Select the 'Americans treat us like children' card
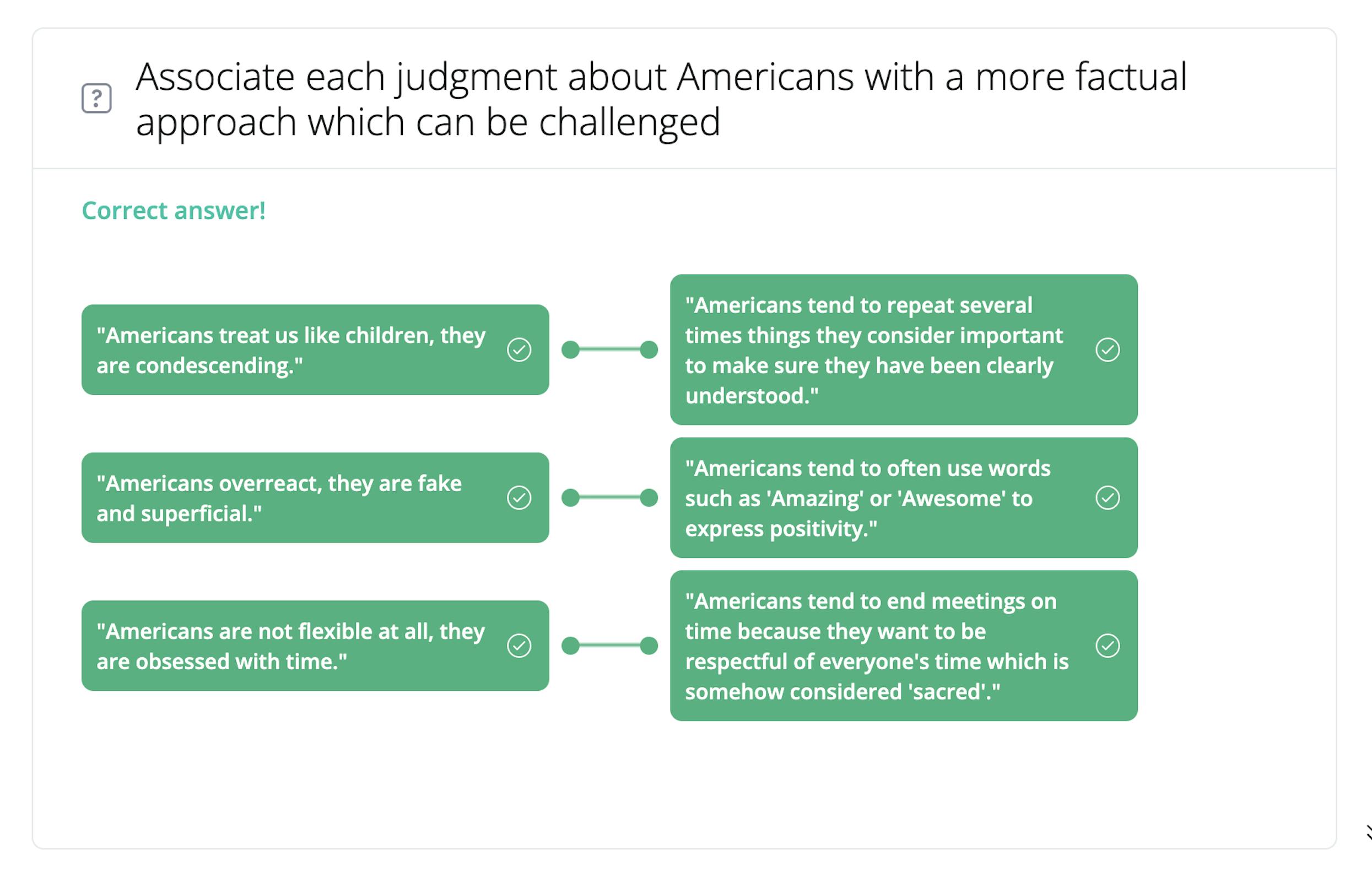The image size is (1372, 876). tap(315, 350)
